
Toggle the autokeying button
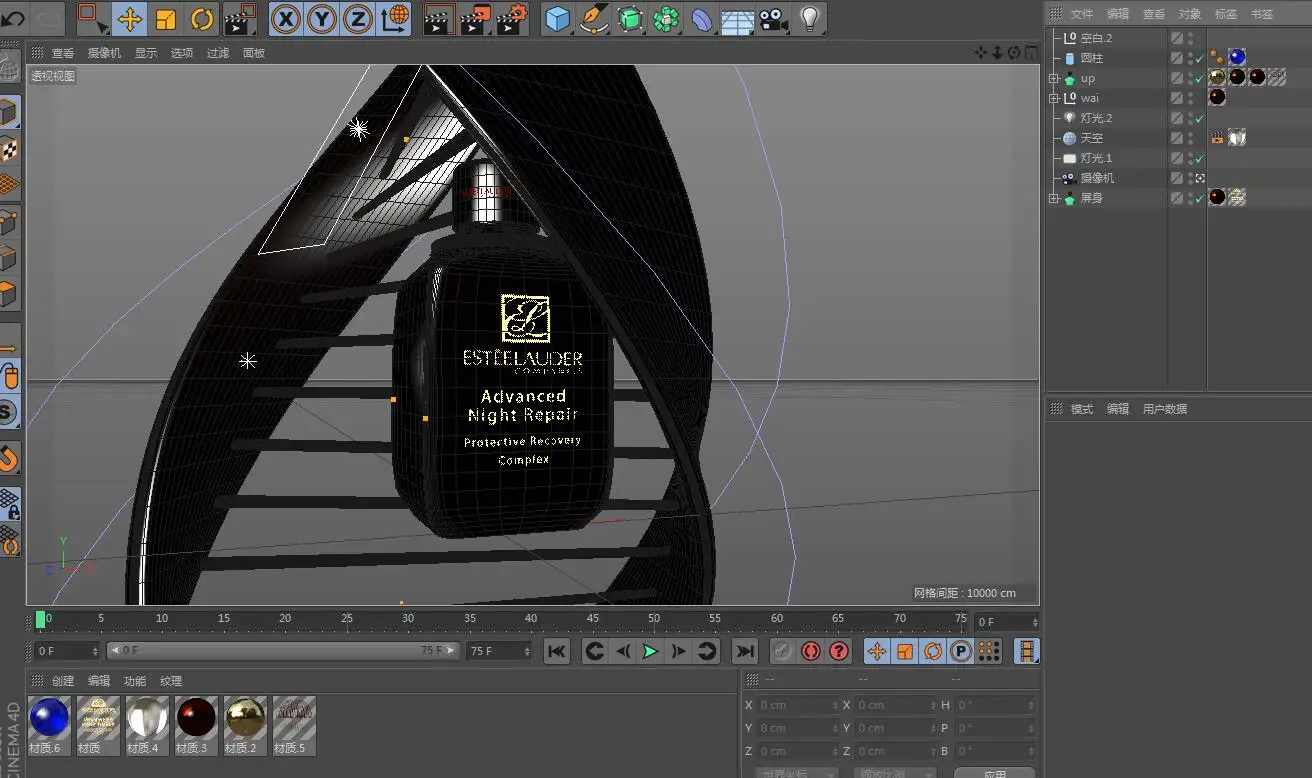pyautogui.click(x=811, y=651)
